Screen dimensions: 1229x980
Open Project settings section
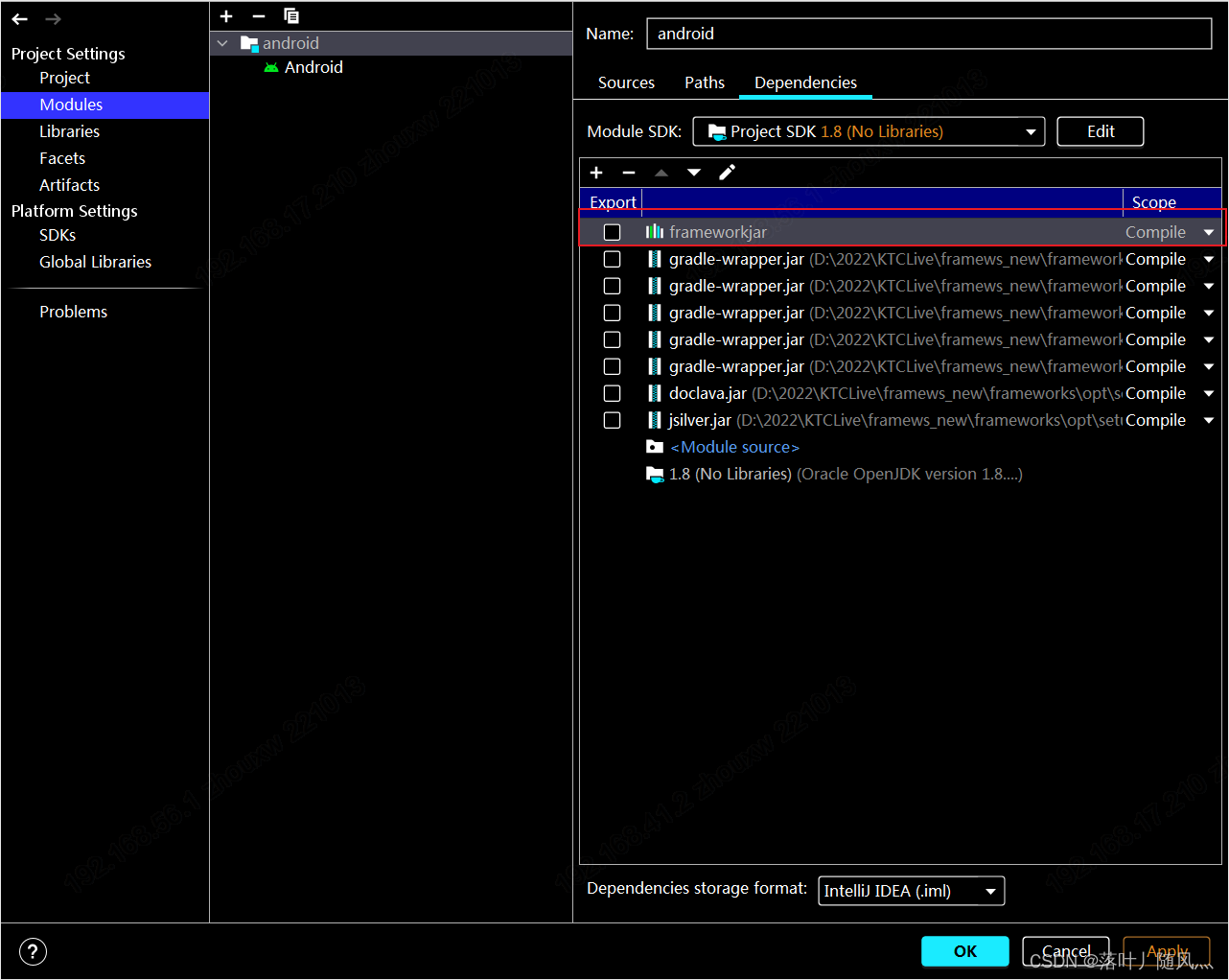point(64,78)
